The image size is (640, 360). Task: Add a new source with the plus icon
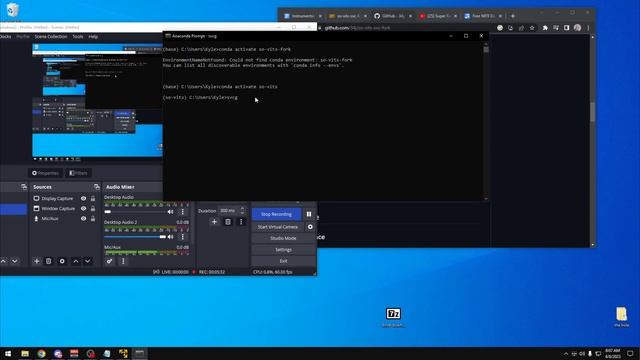coord(36,261)
